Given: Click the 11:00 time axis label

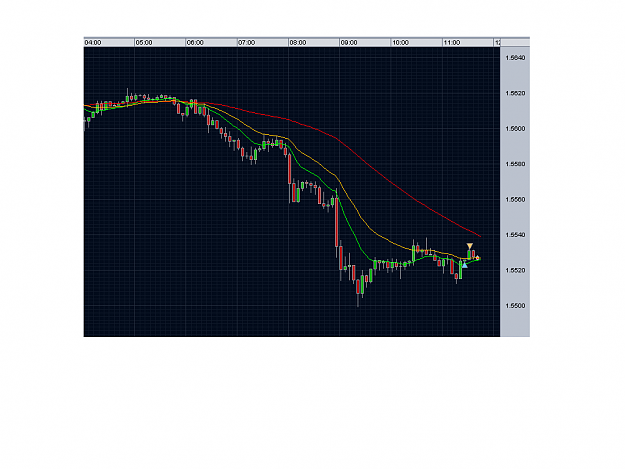Looking at the screenshot, I should [x=452, y=43].
